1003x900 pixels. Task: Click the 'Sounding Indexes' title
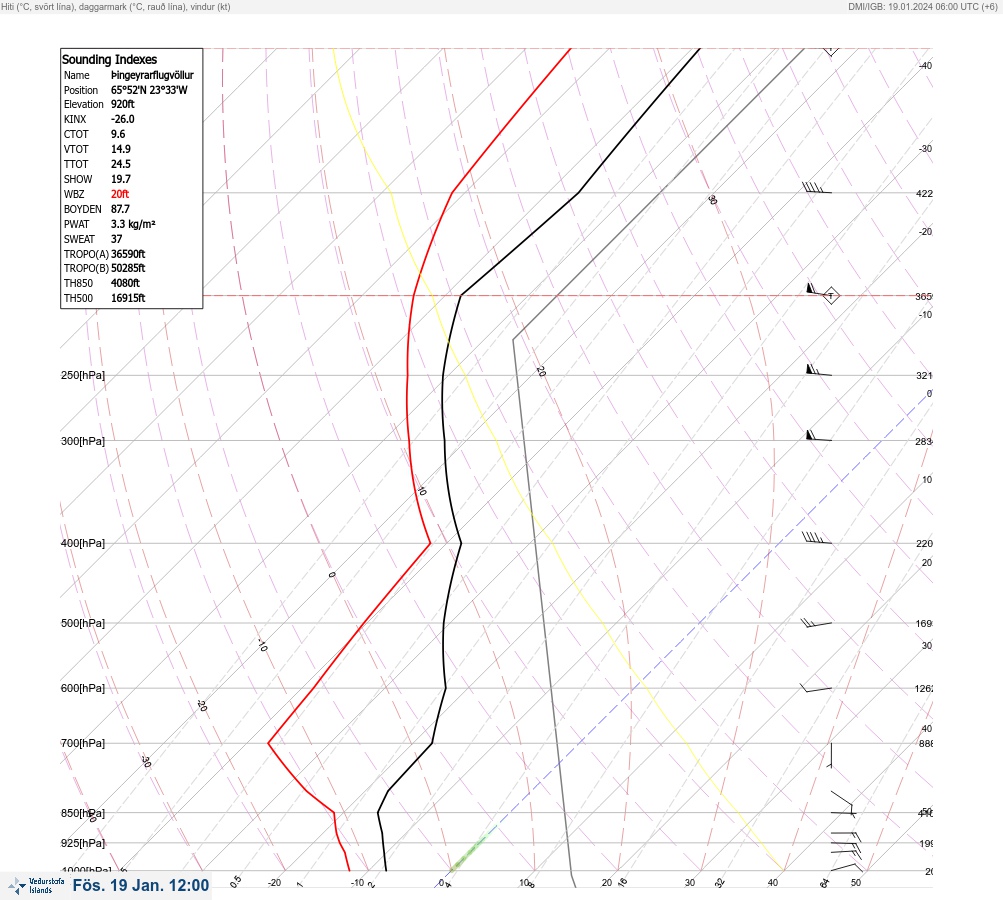109,59
